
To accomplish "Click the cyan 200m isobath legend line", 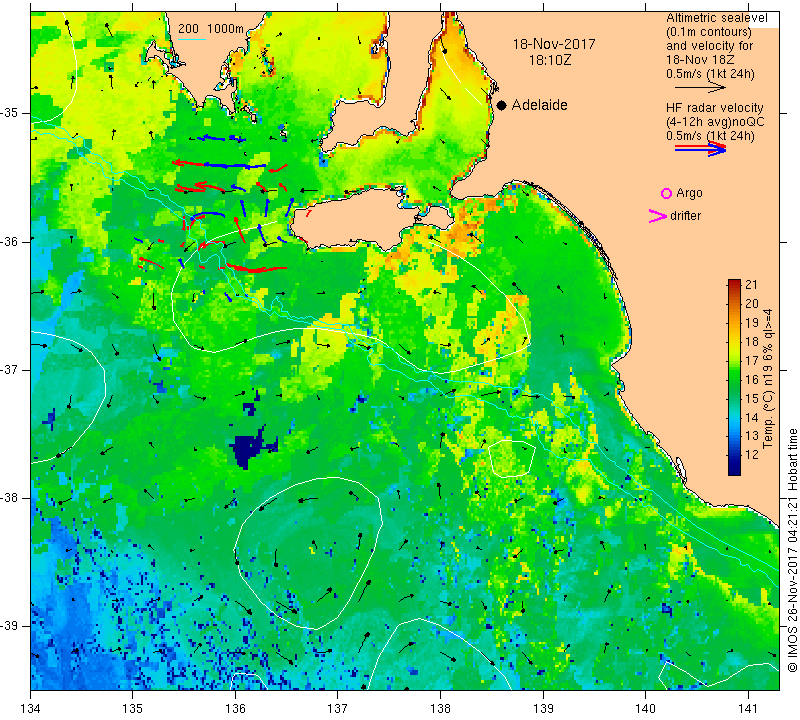I will 192,39.
